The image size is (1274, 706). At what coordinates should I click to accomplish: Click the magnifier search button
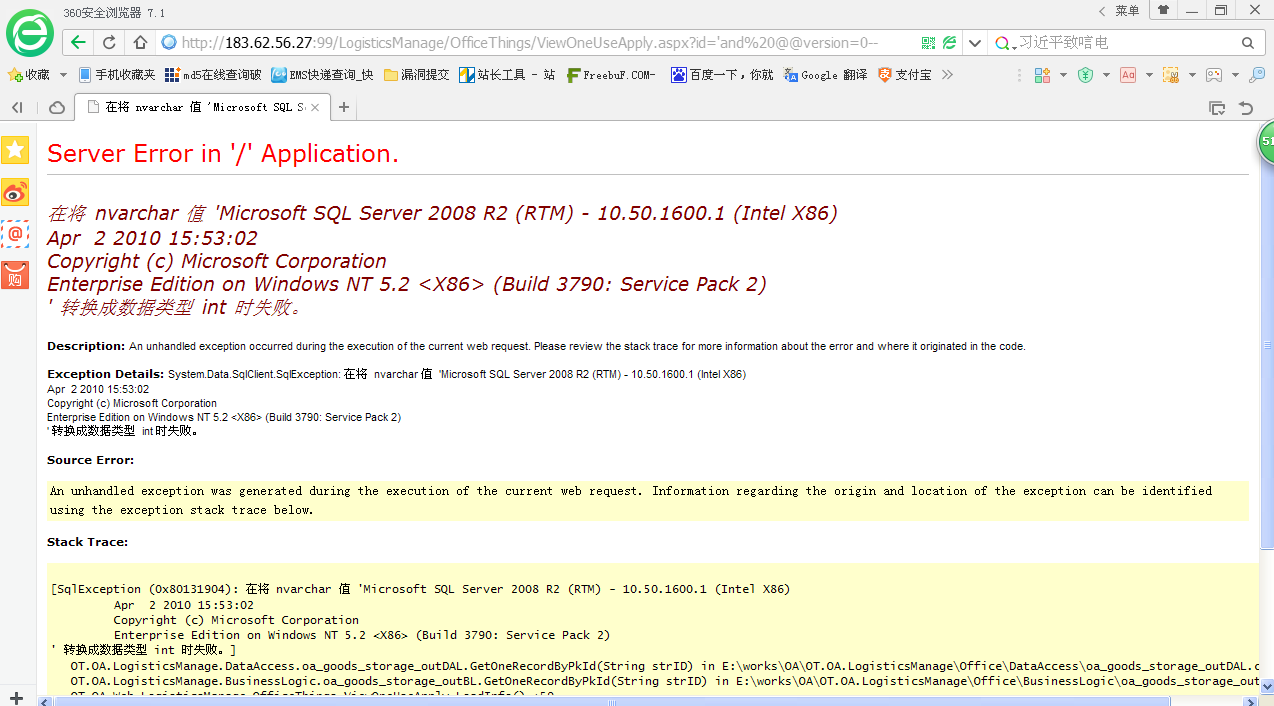point(1247,43)
